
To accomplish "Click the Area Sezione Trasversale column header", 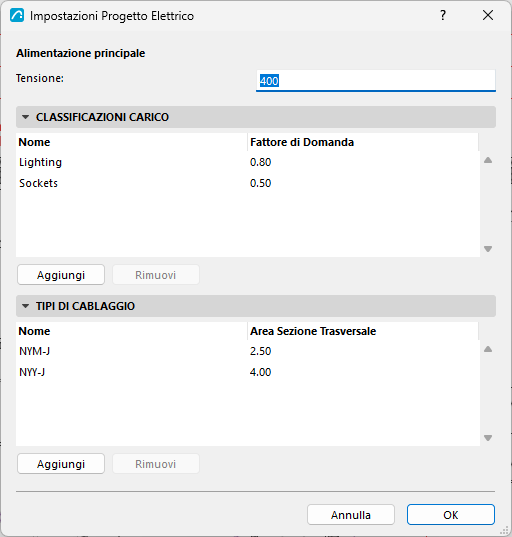I will click(363, 331).
